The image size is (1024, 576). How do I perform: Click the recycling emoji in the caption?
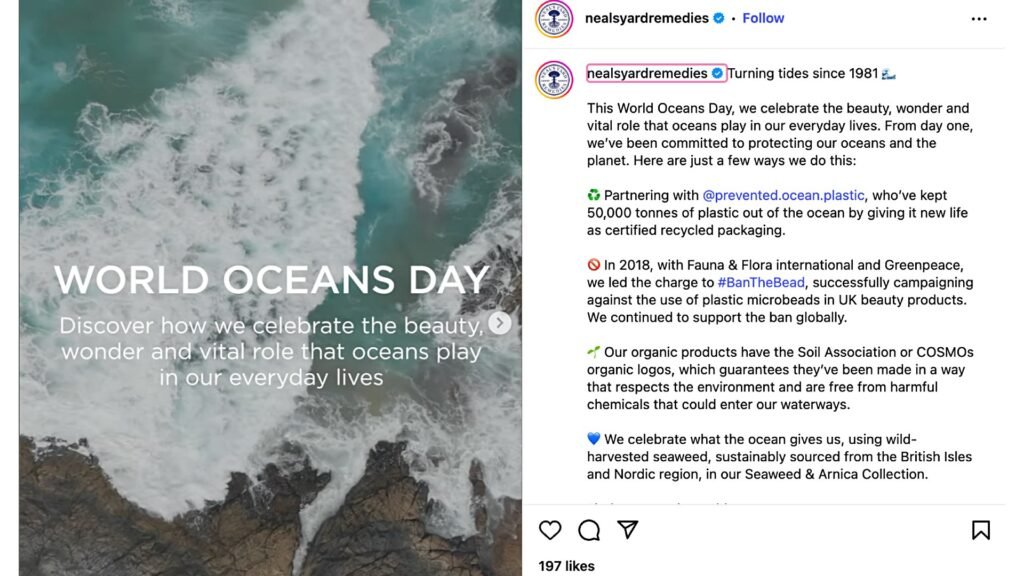pos(594,195)
